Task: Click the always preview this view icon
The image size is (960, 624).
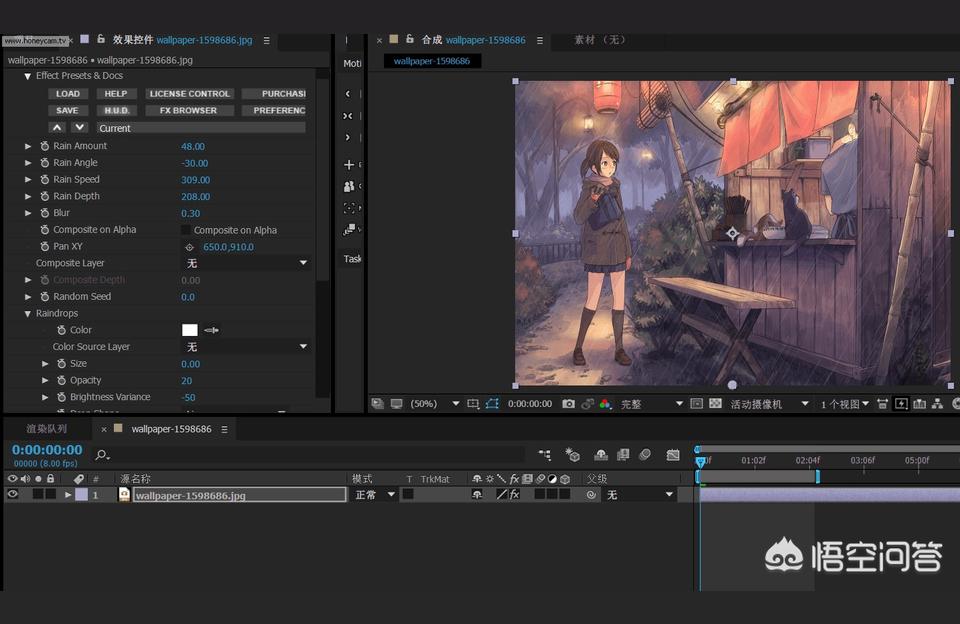Action: [x=378, y=404]
